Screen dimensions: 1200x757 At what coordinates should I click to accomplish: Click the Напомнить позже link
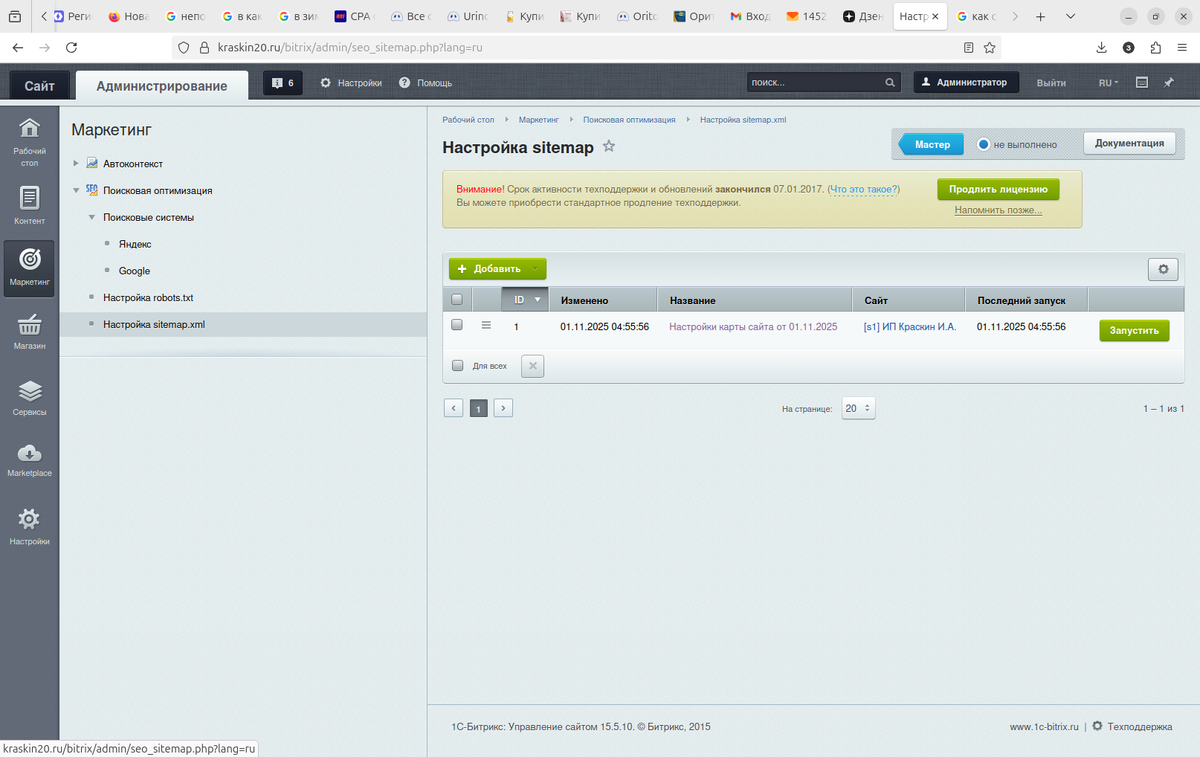coord(998,210)
